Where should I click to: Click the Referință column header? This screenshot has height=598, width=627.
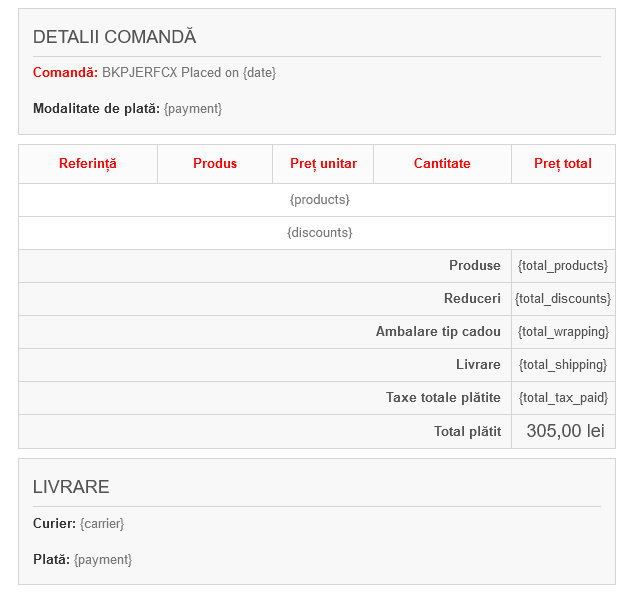point(88,163)
